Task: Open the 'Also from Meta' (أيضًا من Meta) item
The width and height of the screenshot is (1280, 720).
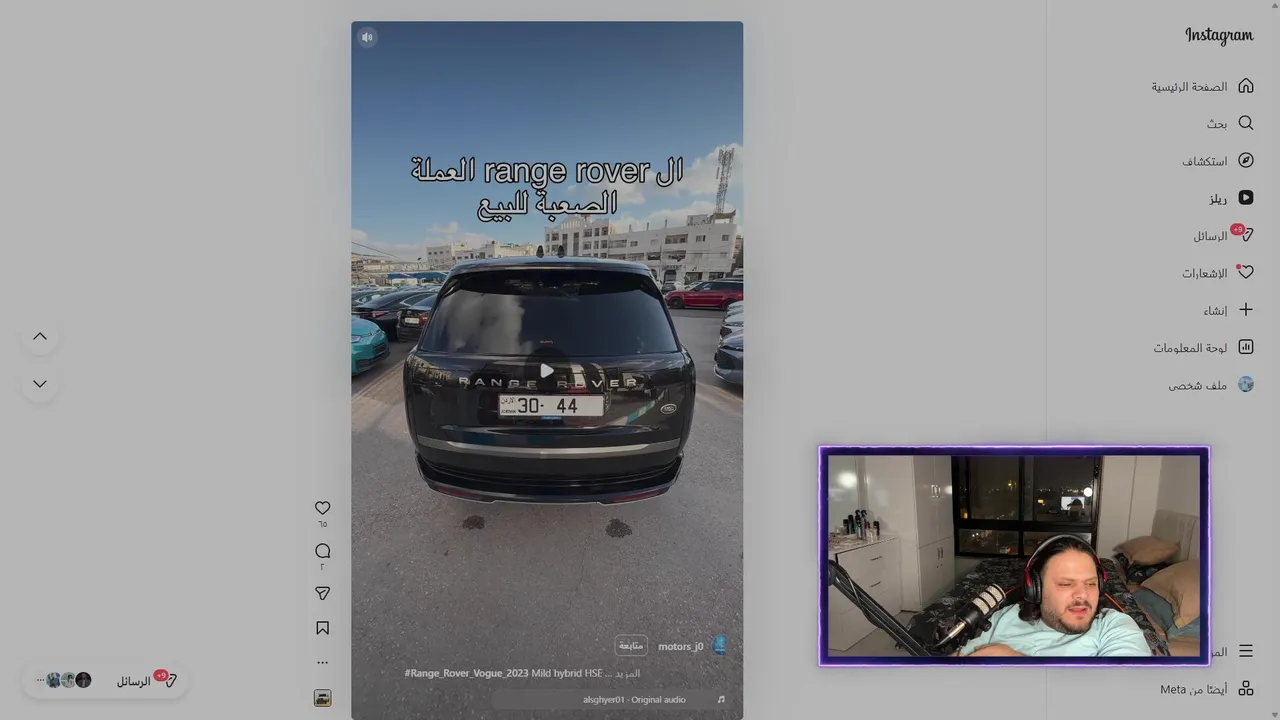Action: (x=1206, y=689)
